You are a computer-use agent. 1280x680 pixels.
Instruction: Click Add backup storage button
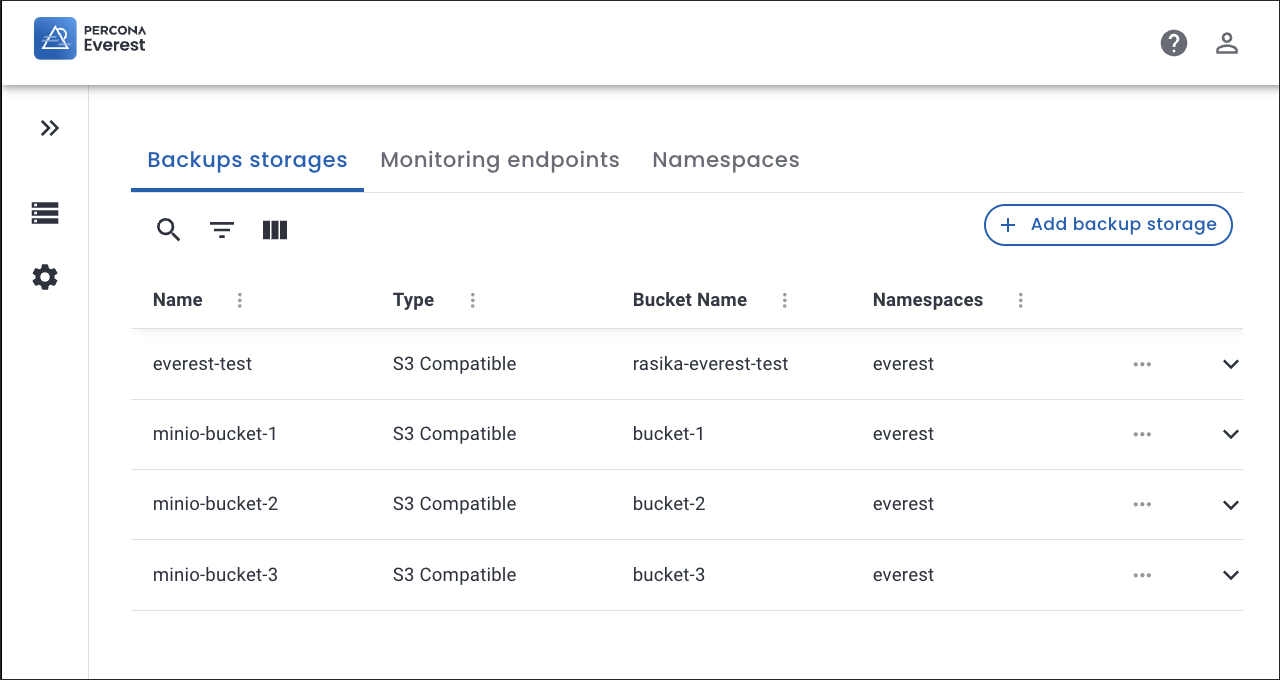coord(1108,225)
